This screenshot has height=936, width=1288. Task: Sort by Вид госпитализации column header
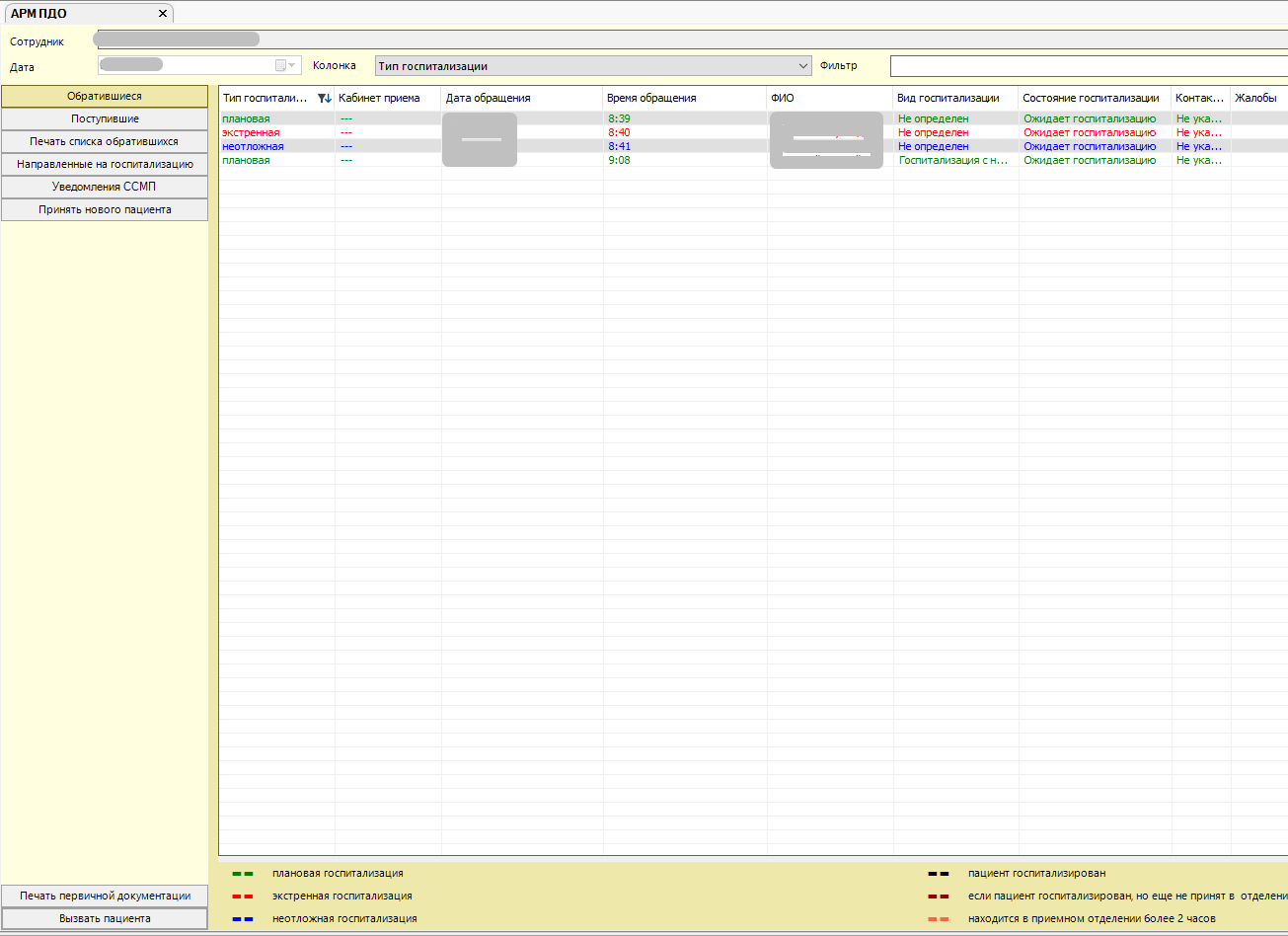click(x=955, y=98)
